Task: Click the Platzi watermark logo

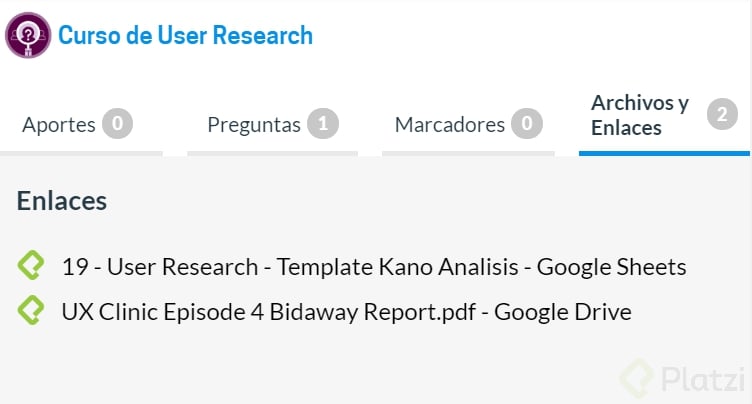Action: [x=683, y=379]
